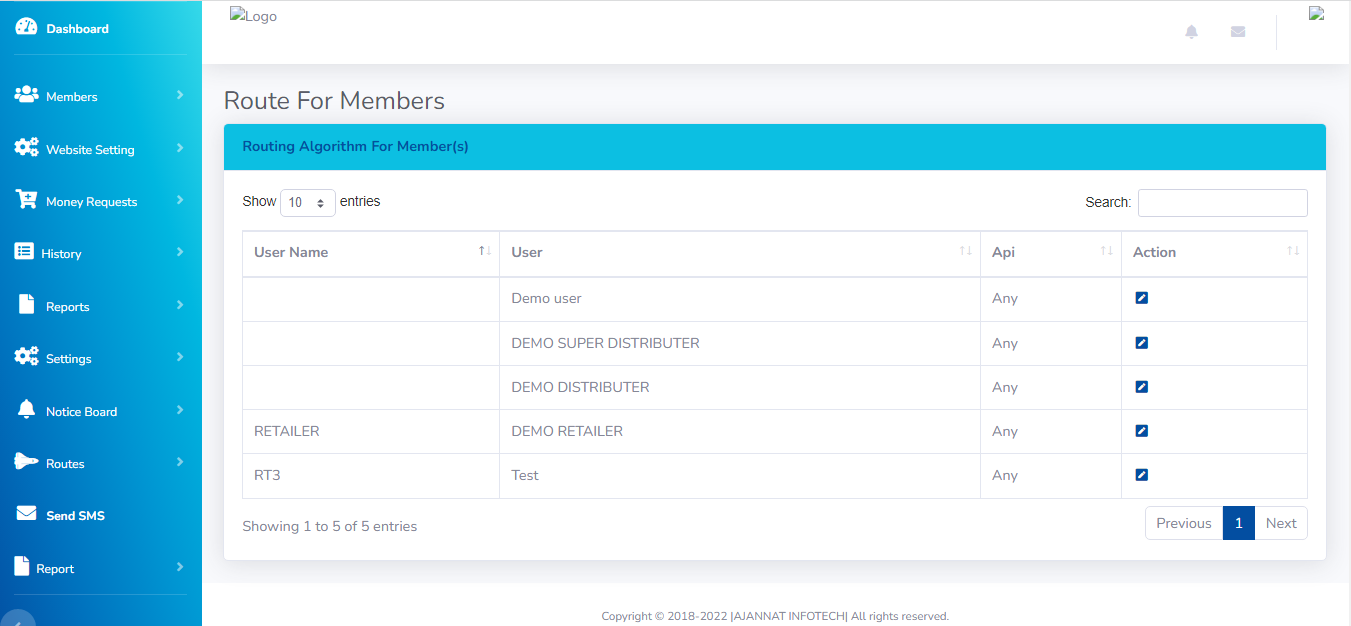Edit route for DEMO RETAILER row

tap(1141, 431)
